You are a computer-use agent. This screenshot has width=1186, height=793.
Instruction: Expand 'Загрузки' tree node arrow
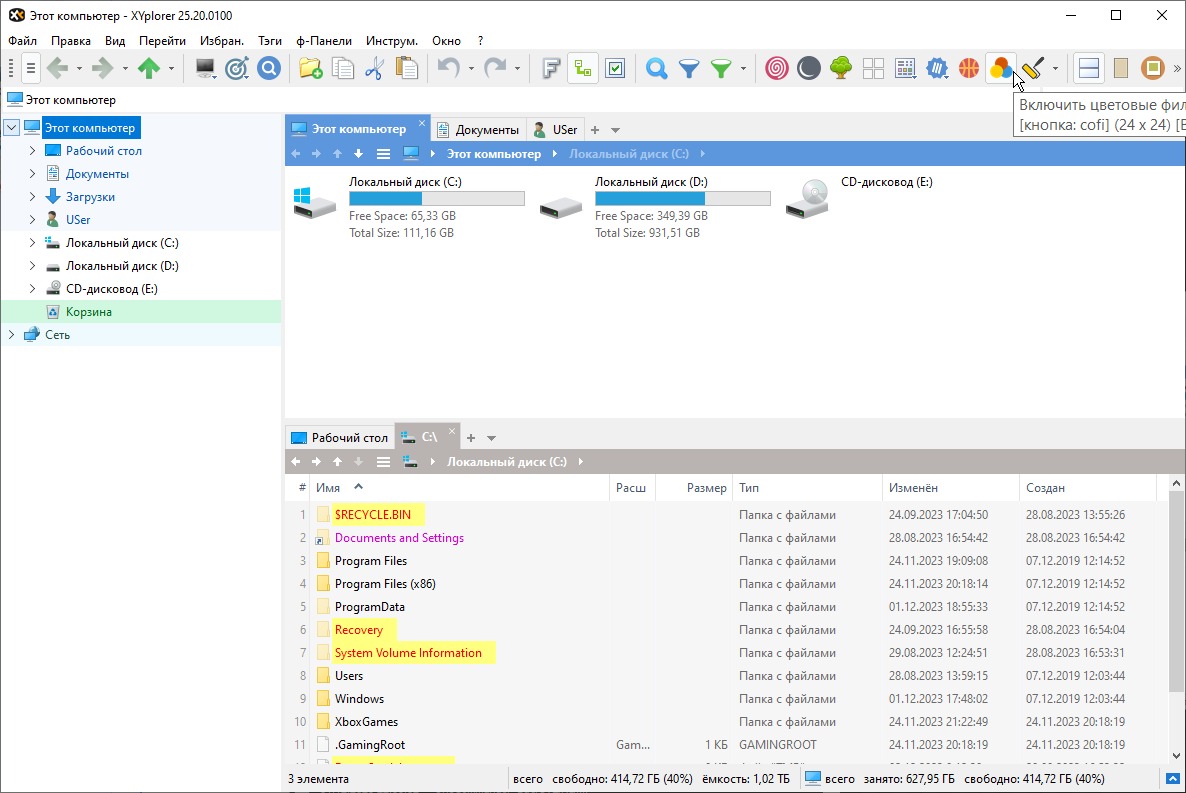pos(33,197)
